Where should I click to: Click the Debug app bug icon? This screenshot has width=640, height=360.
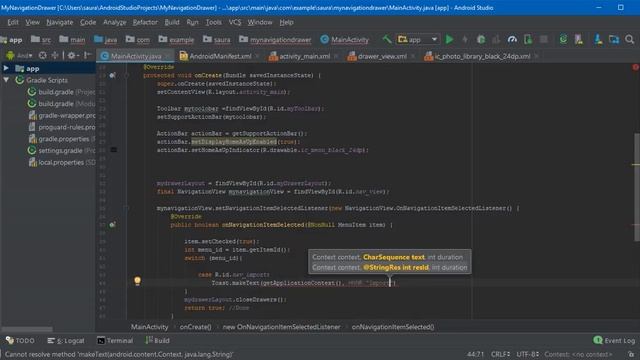[x=481, y=39]
